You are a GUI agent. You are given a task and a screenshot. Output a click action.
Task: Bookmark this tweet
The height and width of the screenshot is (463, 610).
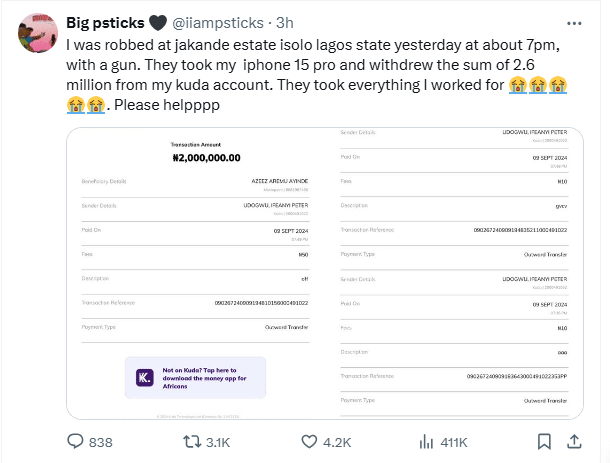pos(544,441)
